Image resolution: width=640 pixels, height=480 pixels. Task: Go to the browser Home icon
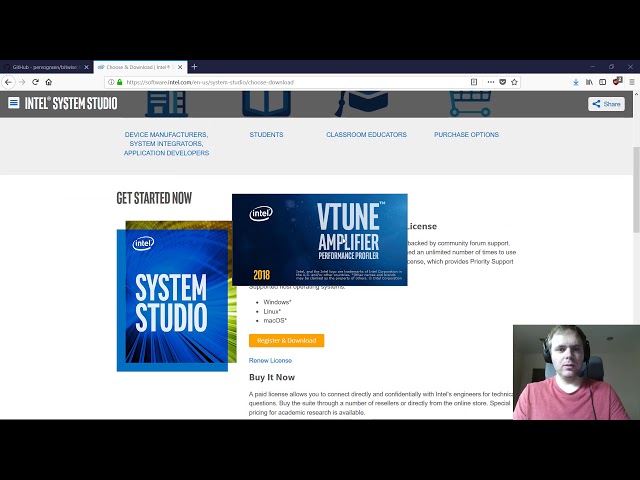click(x=49, y=82)
